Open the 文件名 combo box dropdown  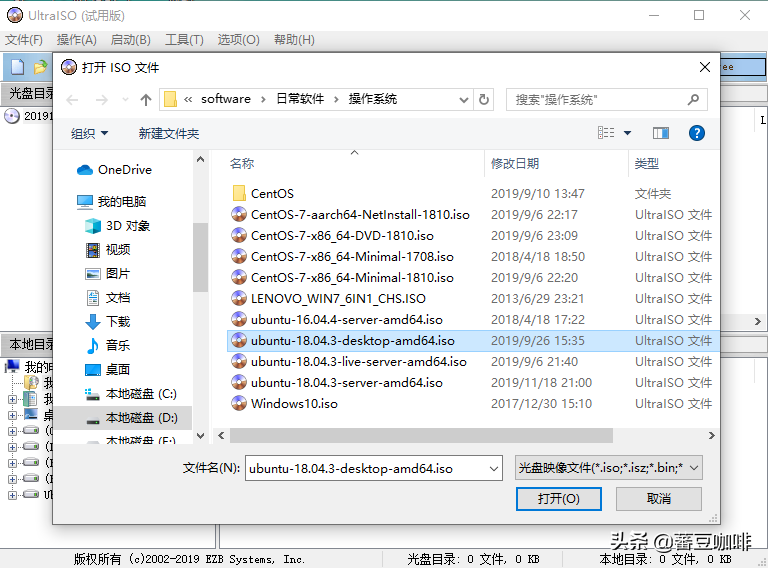[494, 469]
